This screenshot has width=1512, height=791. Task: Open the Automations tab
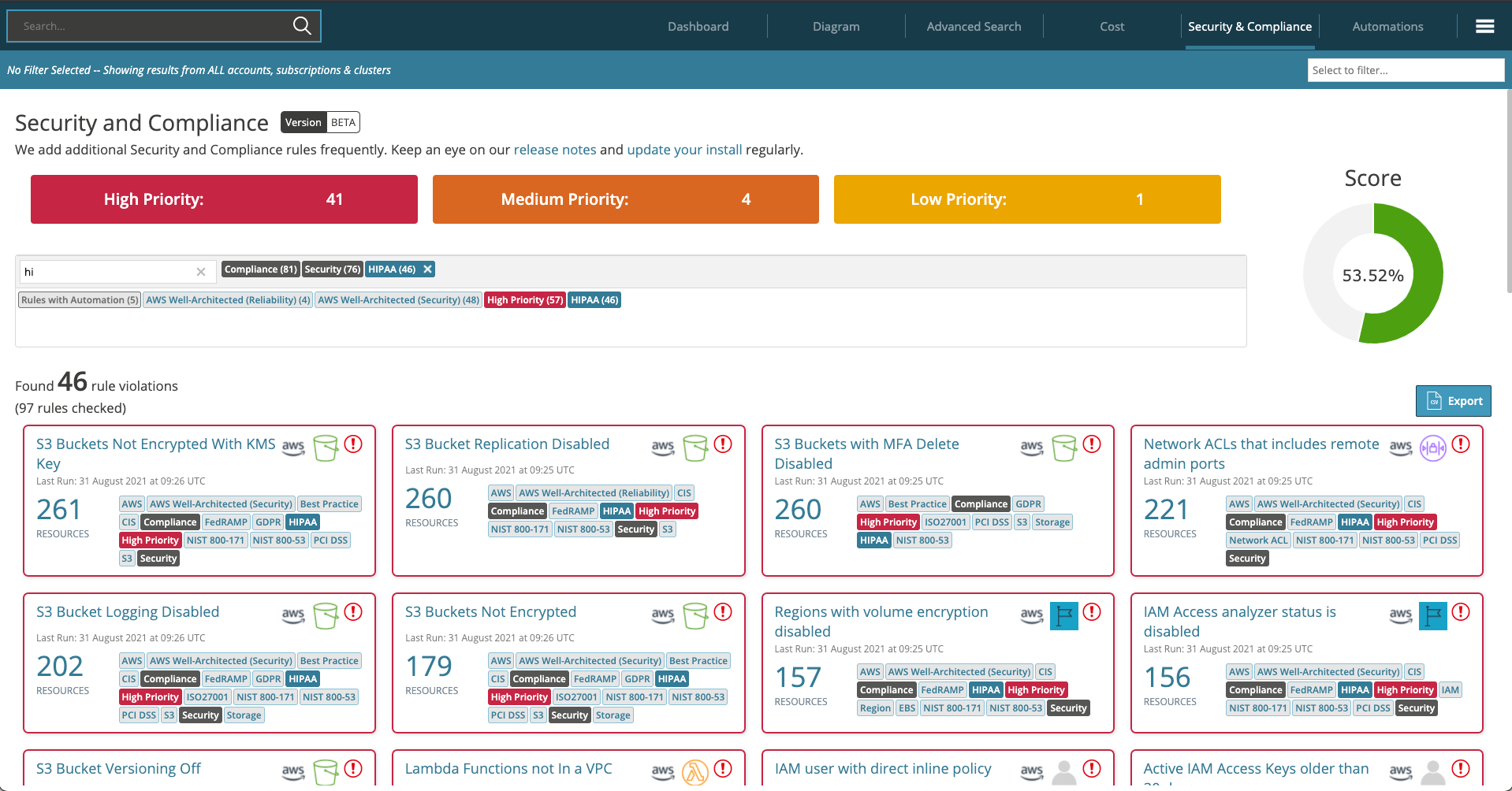1388,27
